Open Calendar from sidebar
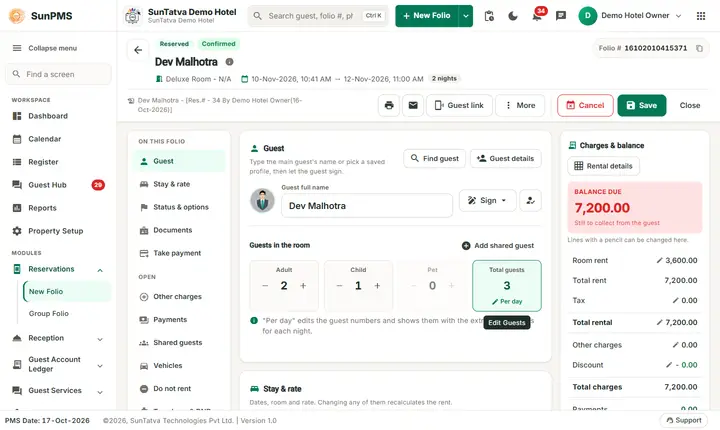This screenshot has height=430, width=720. click(x=58, y=139)
